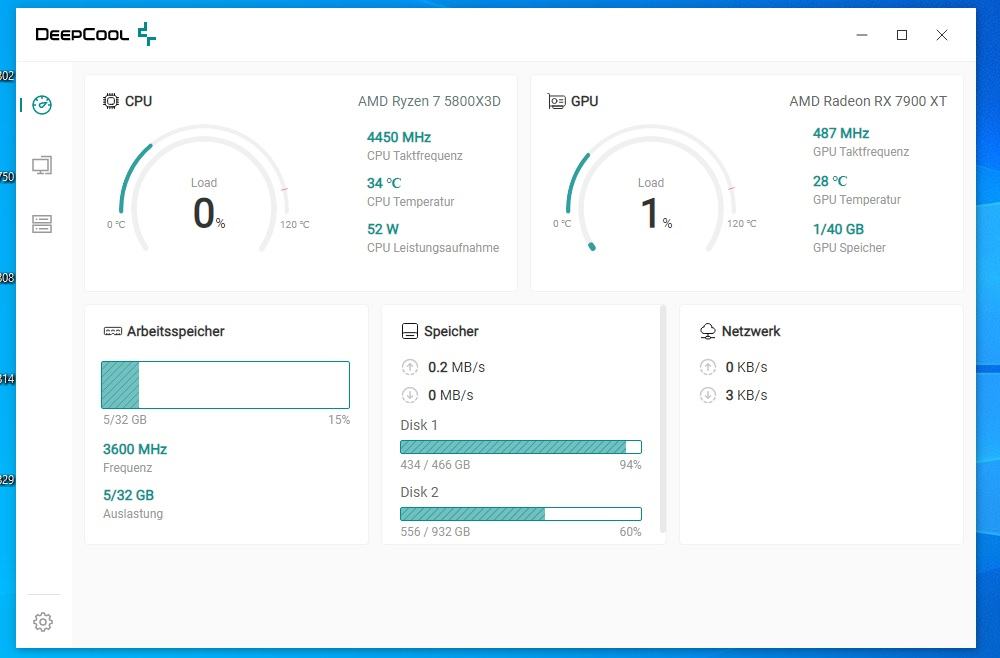The image size is (1000, 658).
Task: Click the 487 MHz GPU frequency value
Action: tap(841, 133)
